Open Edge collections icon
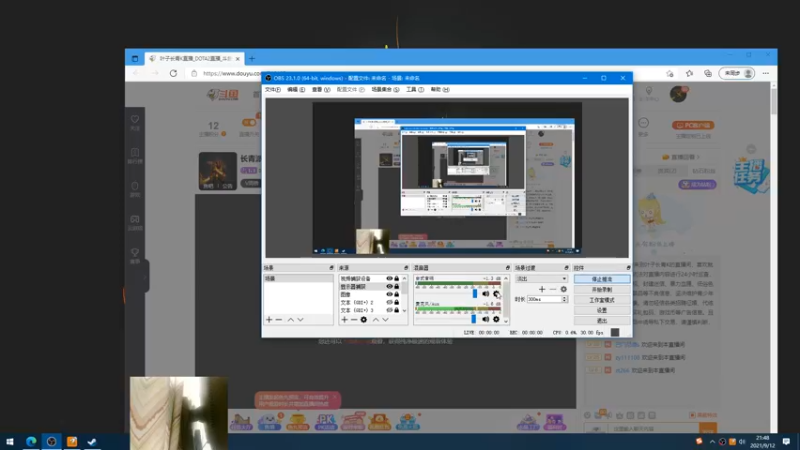800x450 pixels. tap(708, 73)
